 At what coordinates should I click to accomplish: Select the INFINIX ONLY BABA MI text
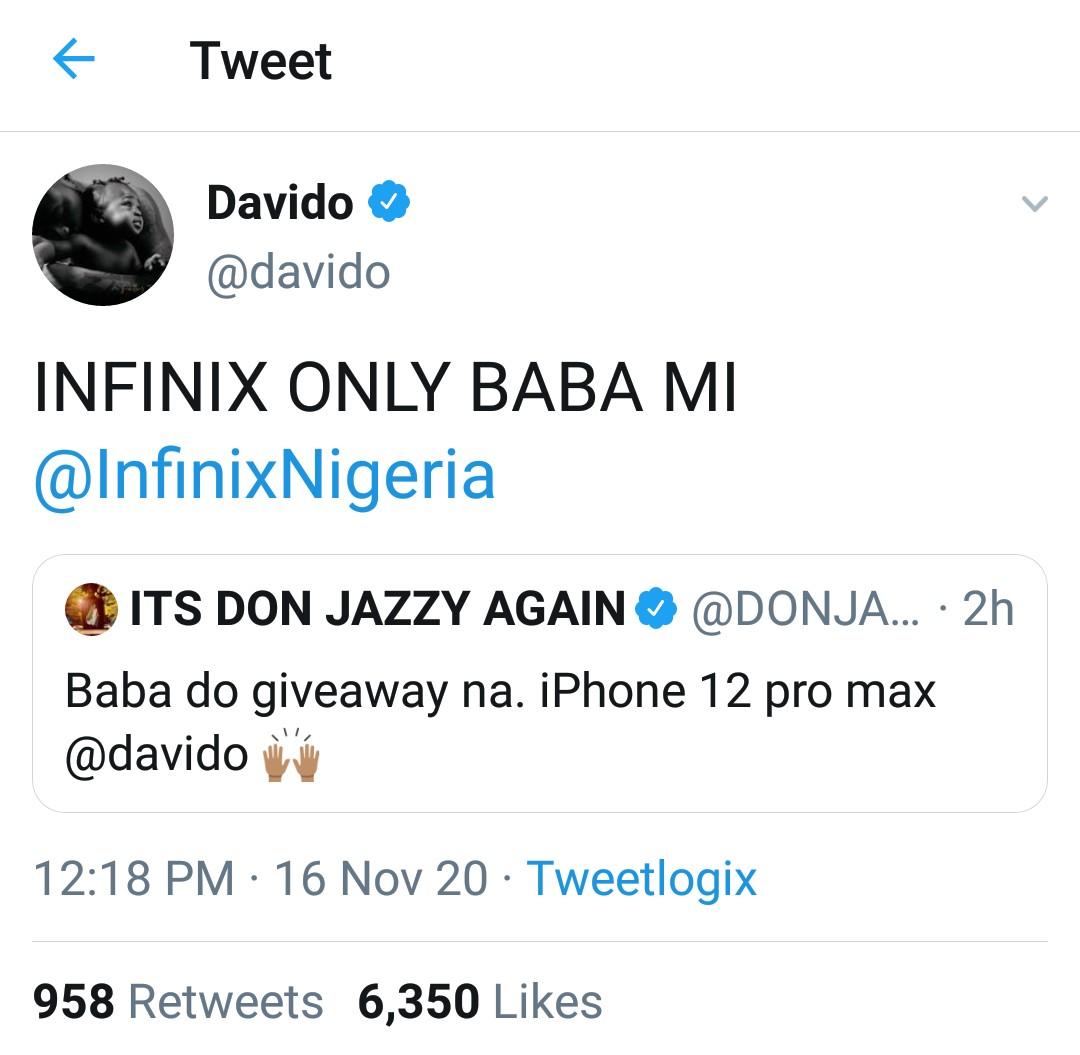click(x=385, y=390)
